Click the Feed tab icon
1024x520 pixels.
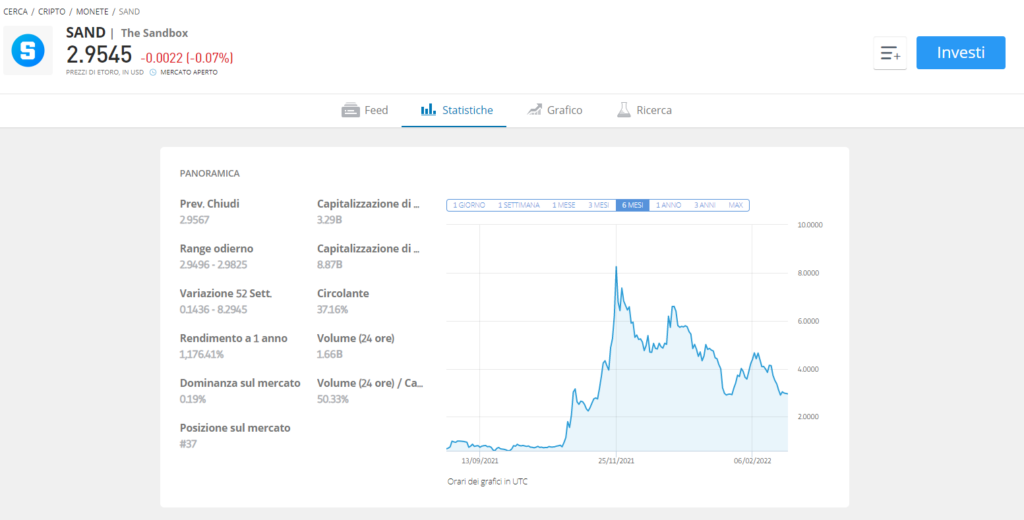click(351, 110)
